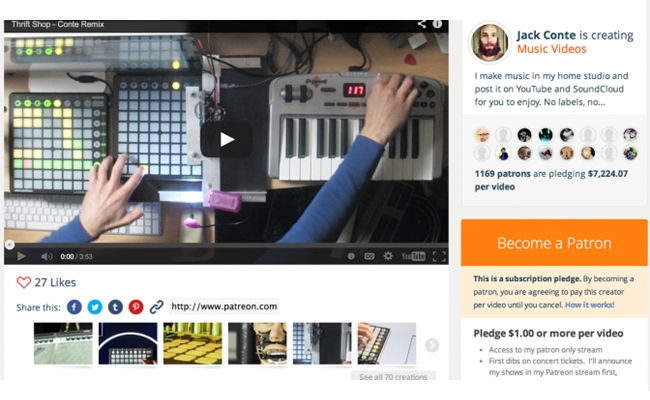Image resolution: width=650 pixels, height=400 pixels.
Task: Click the large play button on video
Action: 226,139
